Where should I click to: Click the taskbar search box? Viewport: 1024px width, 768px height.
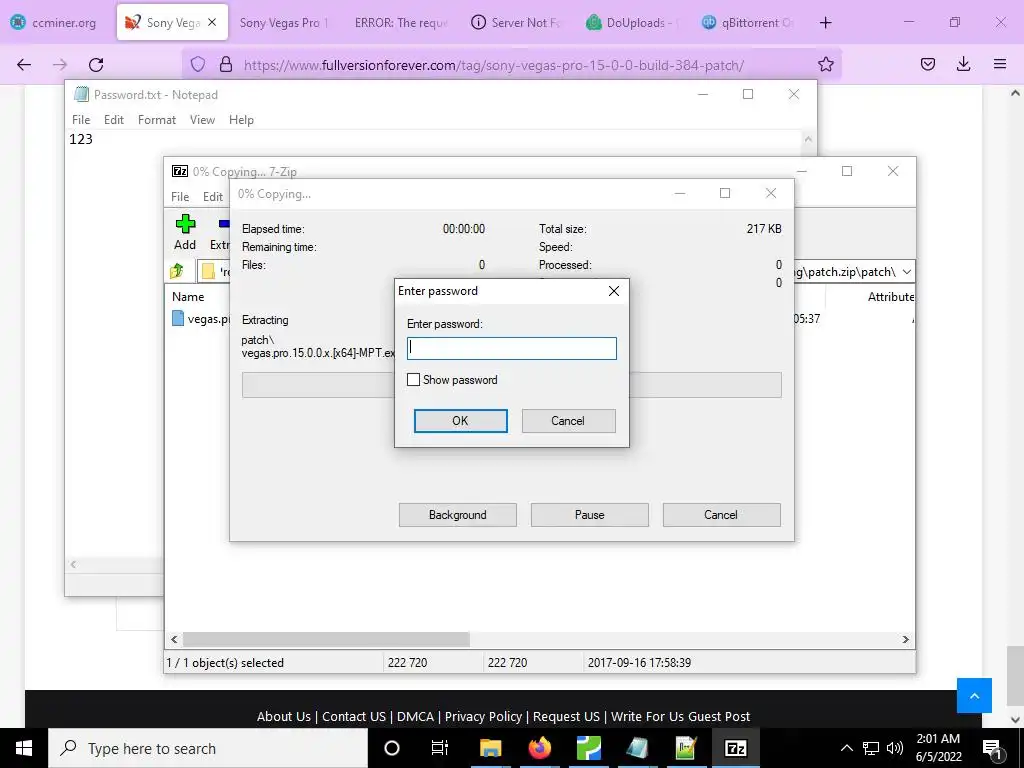tap(208, 748)
